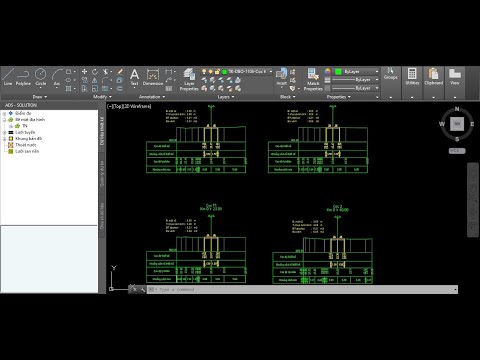Expand the Điểm đo tree node
The width and height of the screenshot is (480, 360).
tap(4, 113)
